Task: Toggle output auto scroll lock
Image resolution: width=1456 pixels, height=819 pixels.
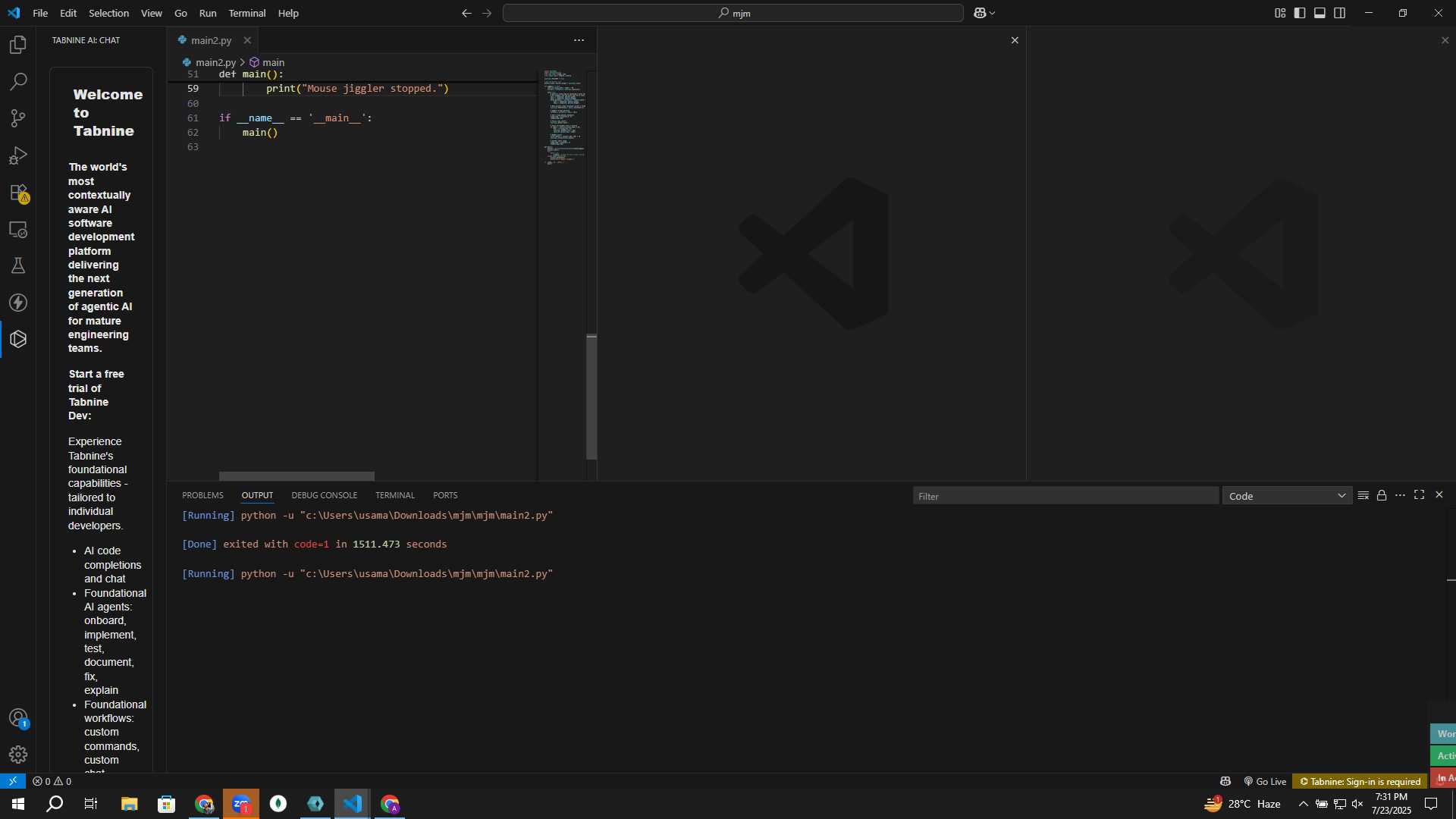Action: [1382, 495]
